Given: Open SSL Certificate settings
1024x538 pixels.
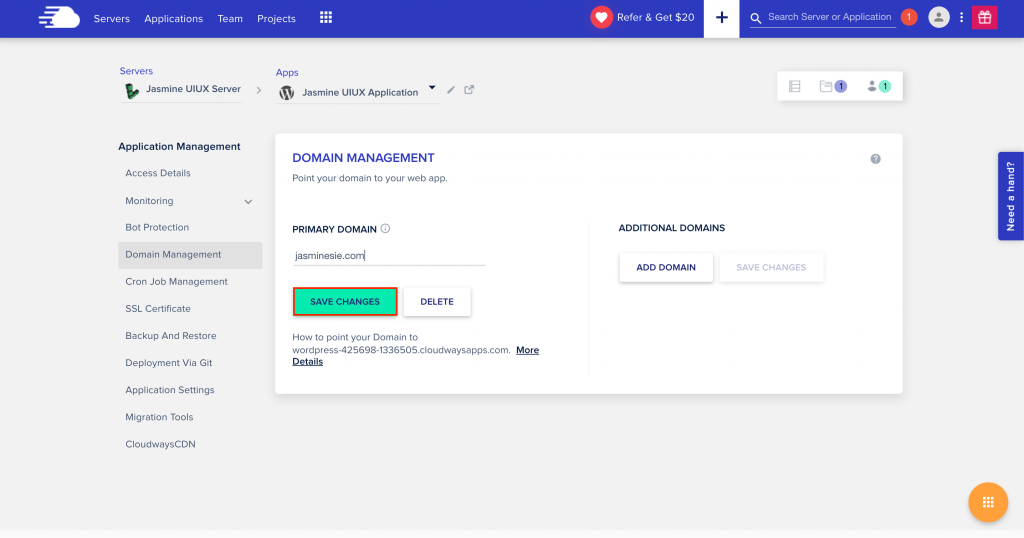Looking at the screenshot, I should tap(158, 309).
